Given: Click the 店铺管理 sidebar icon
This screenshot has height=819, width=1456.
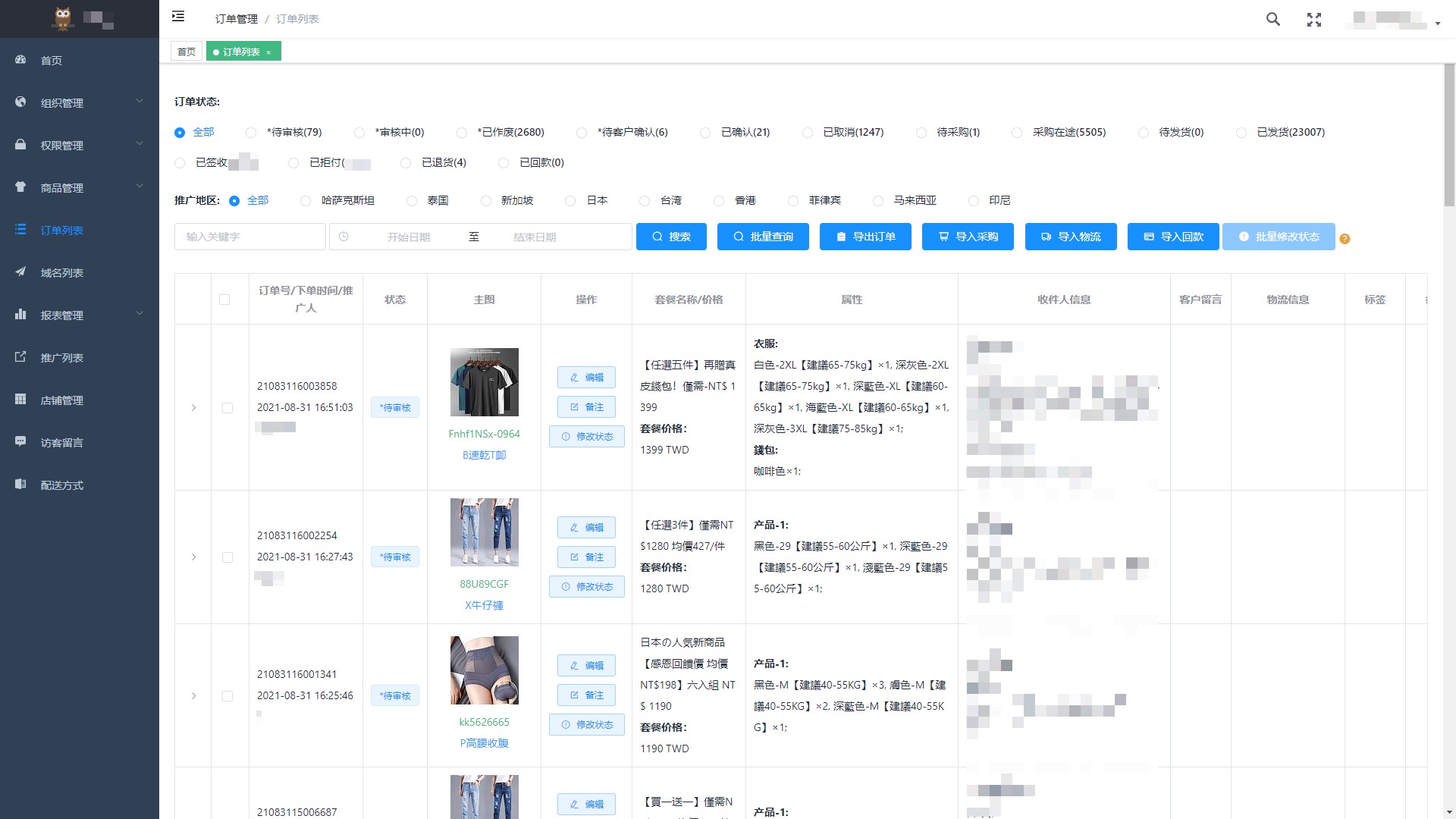Looking at the screenshot, I should 21,400.
